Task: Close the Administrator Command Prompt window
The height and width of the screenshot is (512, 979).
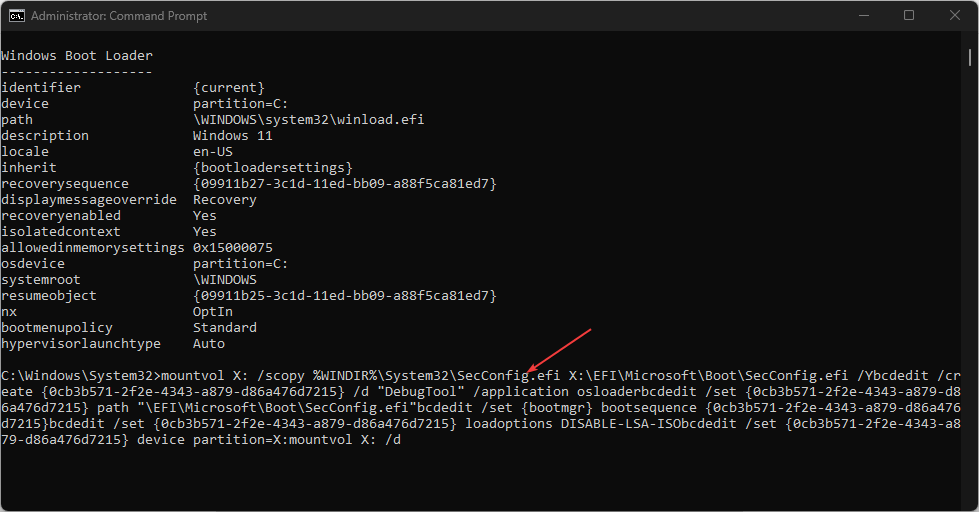Action: point(955,16)
